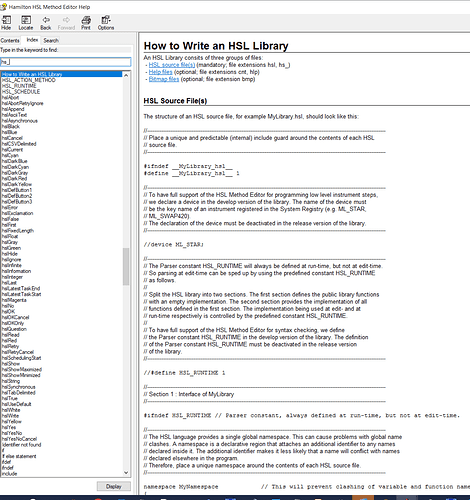
Task: Select hslExclamation index entry
Action: 17,213
